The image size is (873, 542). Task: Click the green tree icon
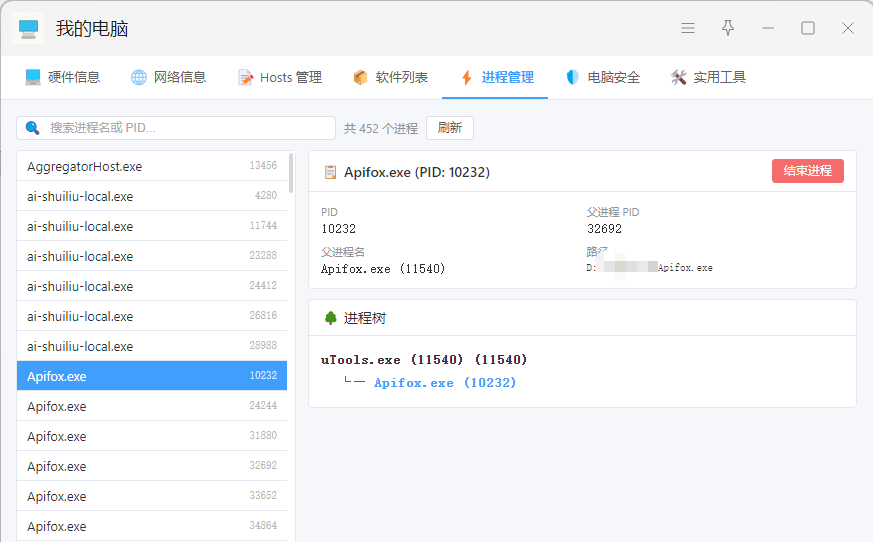(x=331, y=318)
